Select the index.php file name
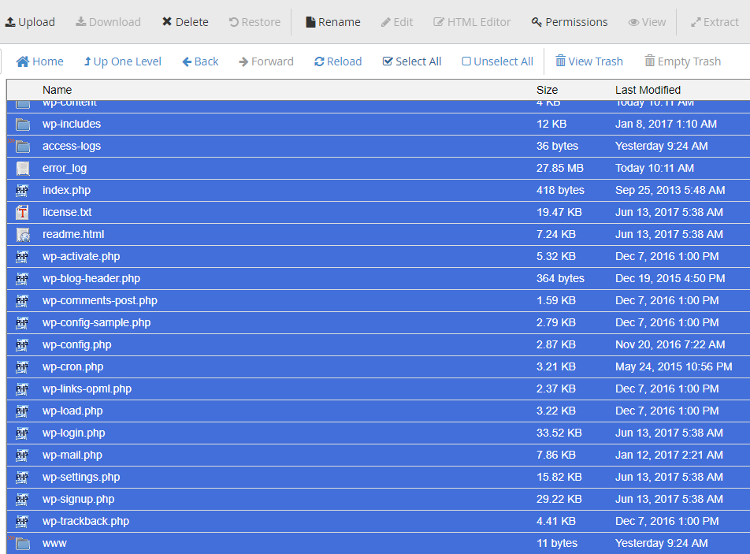Screen dimensions: 750x554 (x=66, y=190)
